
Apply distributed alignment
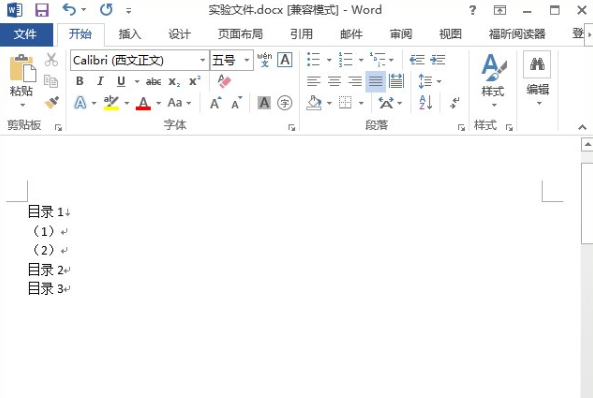(396, 81)
